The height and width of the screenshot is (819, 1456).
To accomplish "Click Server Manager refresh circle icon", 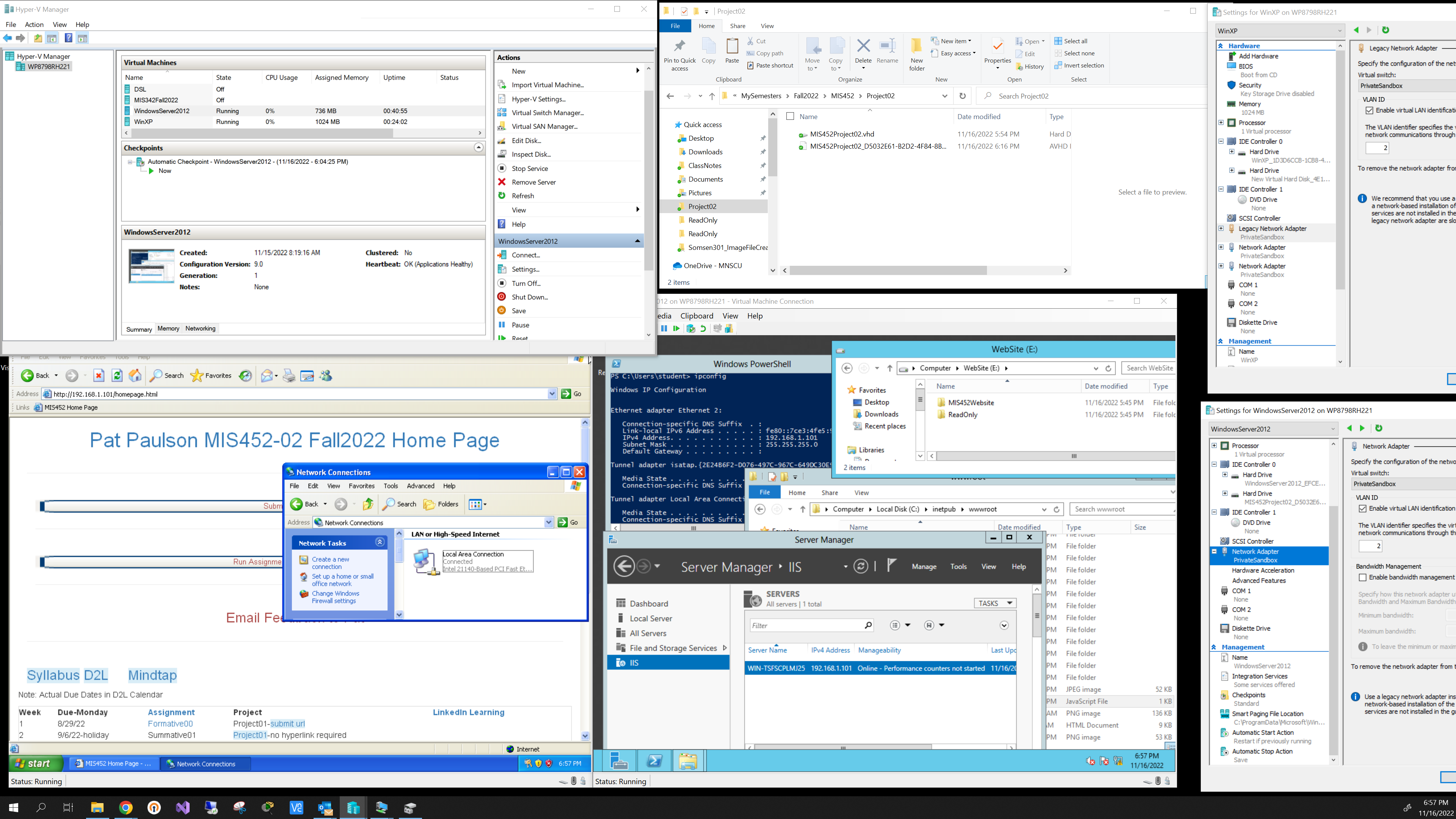I will pos(861,566).
